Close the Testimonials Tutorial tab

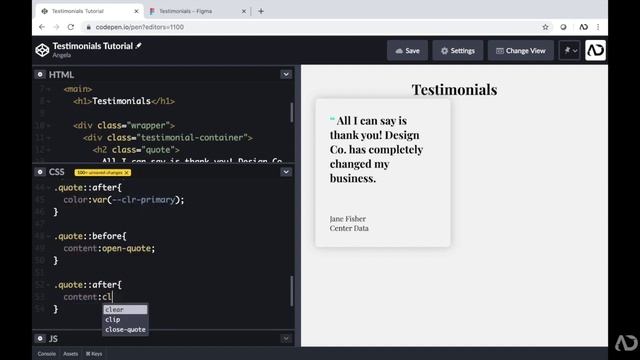point(136,11)
